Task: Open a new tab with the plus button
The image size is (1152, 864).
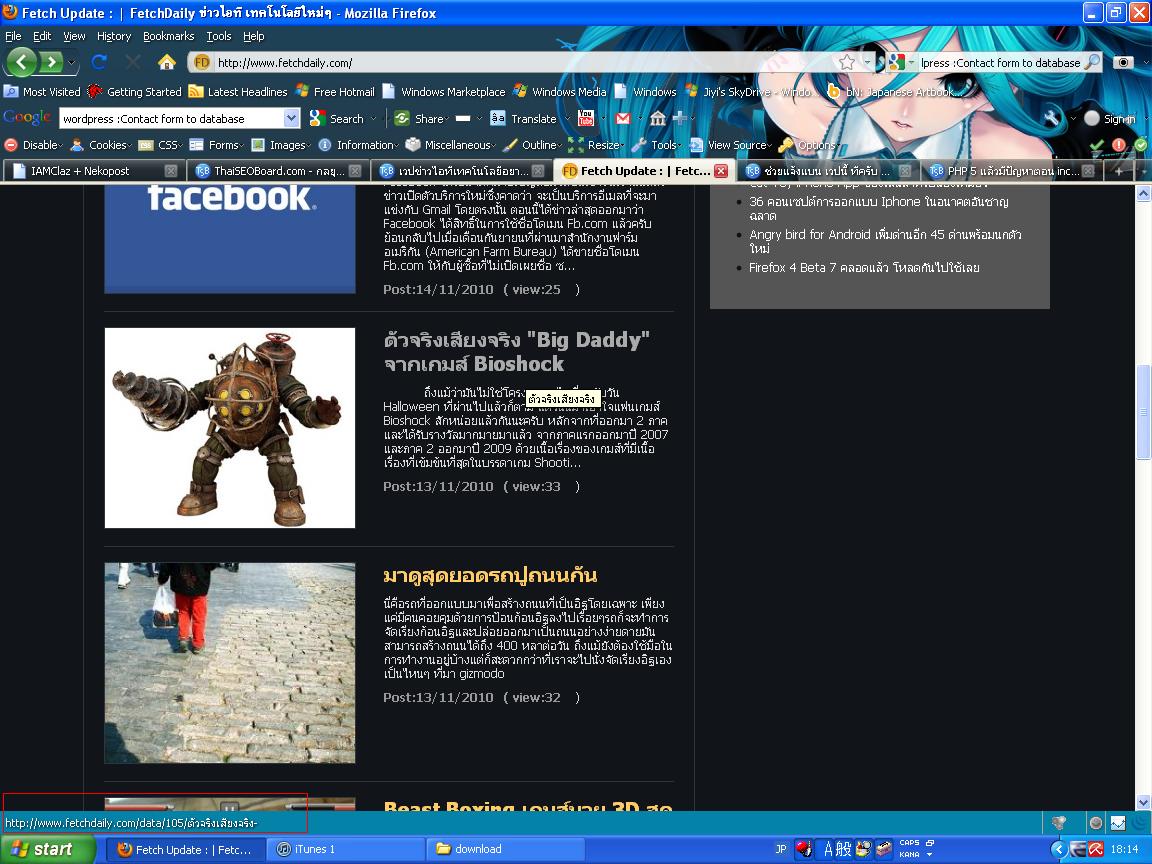Action: [1119, 170]
